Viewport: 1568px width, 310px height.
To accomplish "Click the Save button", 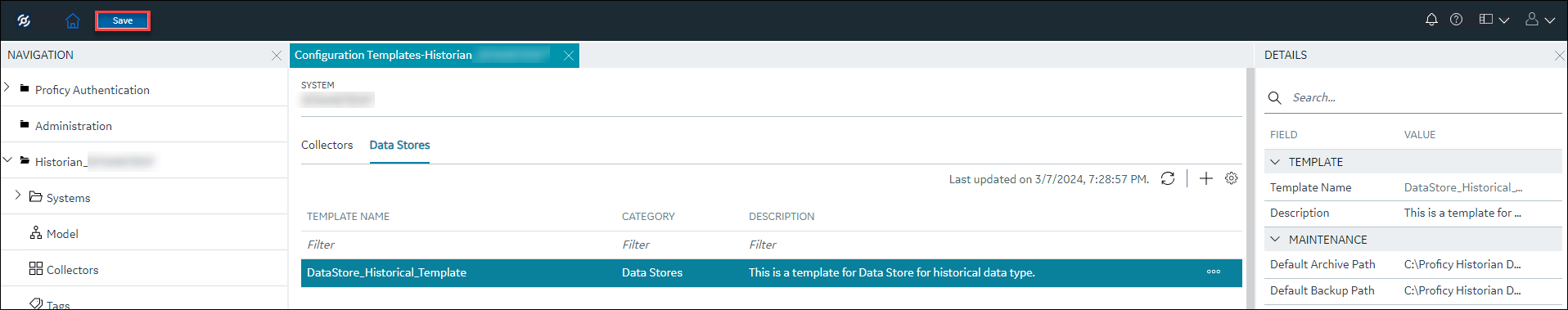I will (x=123, y=20).
